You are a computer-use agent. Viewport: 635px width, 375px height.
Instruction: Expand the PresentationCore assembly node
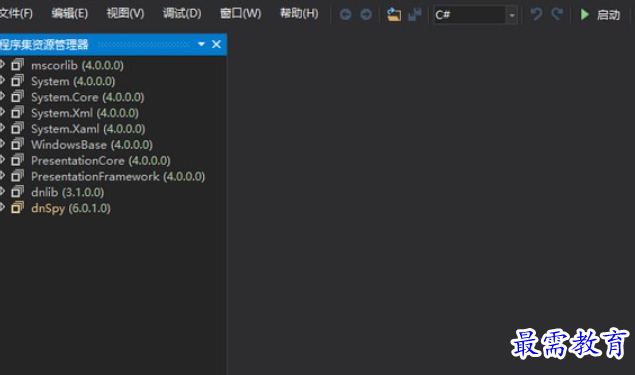2,160
